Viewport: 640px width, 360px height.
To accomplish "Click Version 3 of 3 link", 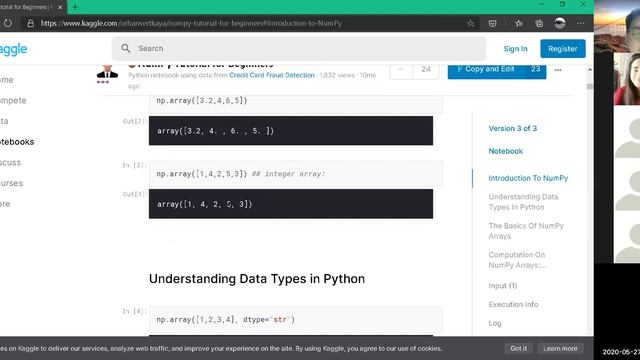I will click(x=513, y=128).
